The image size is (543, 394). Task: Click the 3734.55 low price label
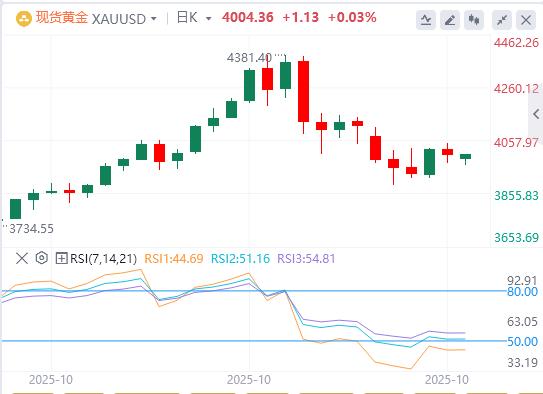click(x=31, y=229)
